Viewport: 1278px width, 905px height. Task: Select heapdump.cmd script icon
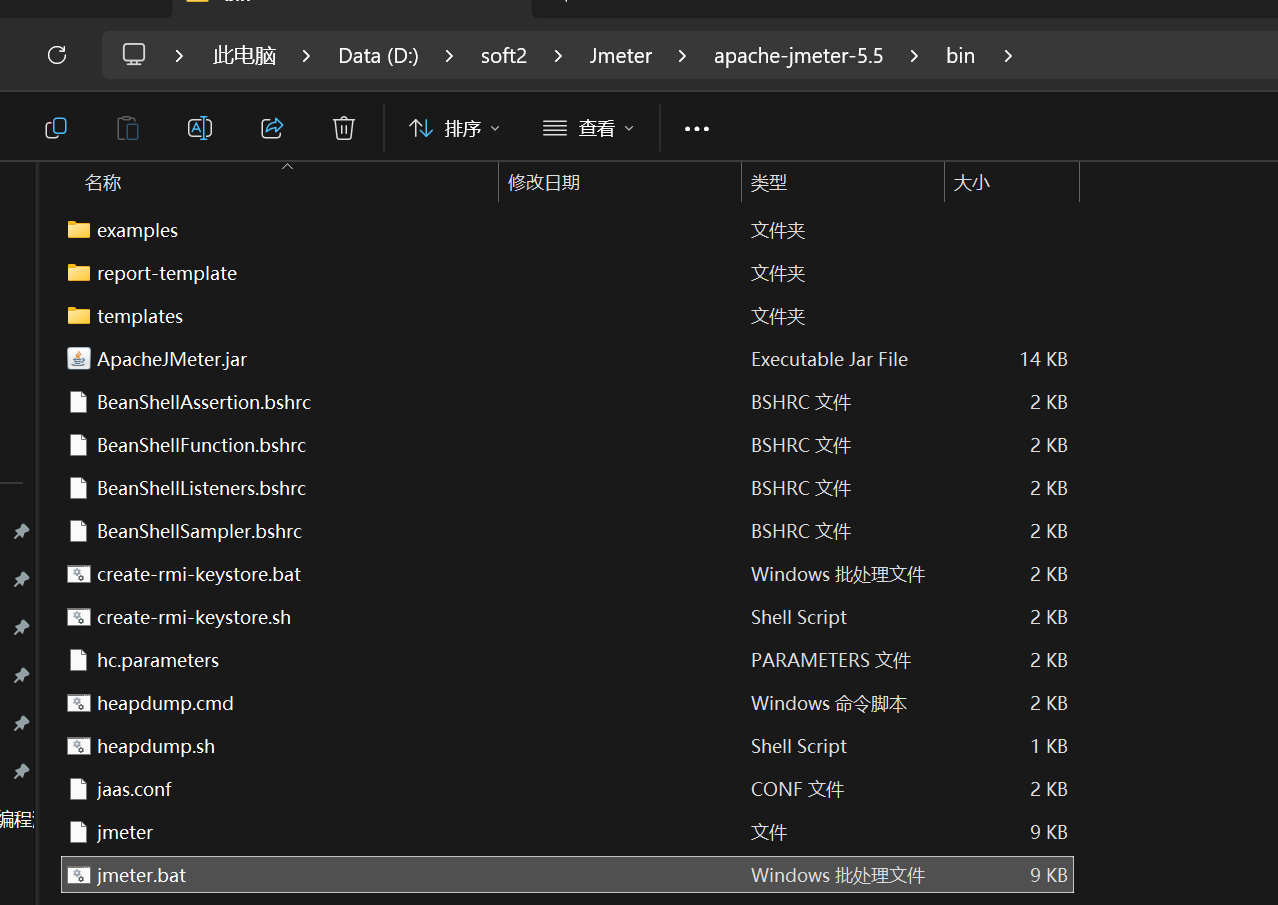(79, 703)
